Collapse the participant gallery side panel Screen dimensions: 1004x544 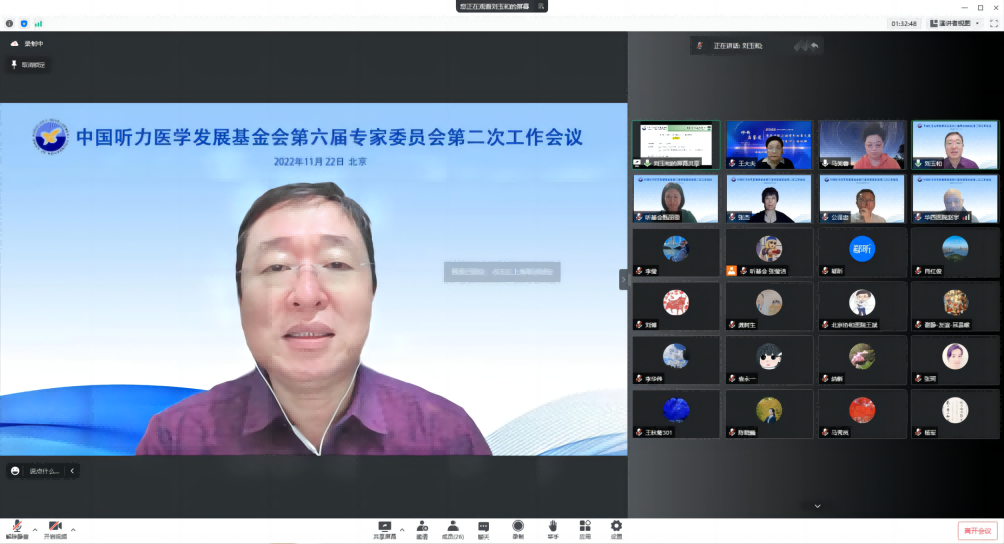pos(624,279)
